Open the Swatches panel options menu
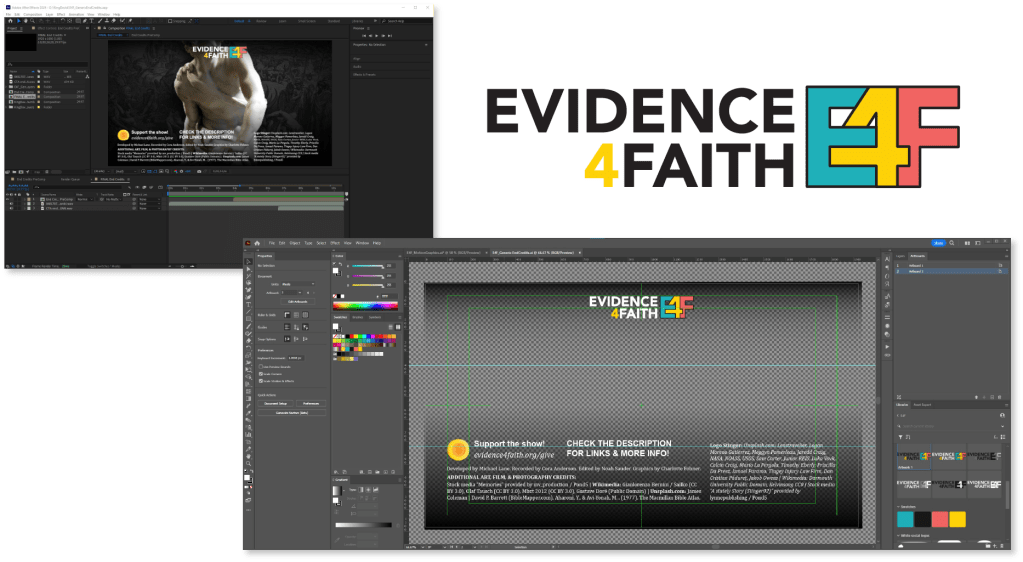This screenshot has height=562, width=1023. [x=400, y=317]
